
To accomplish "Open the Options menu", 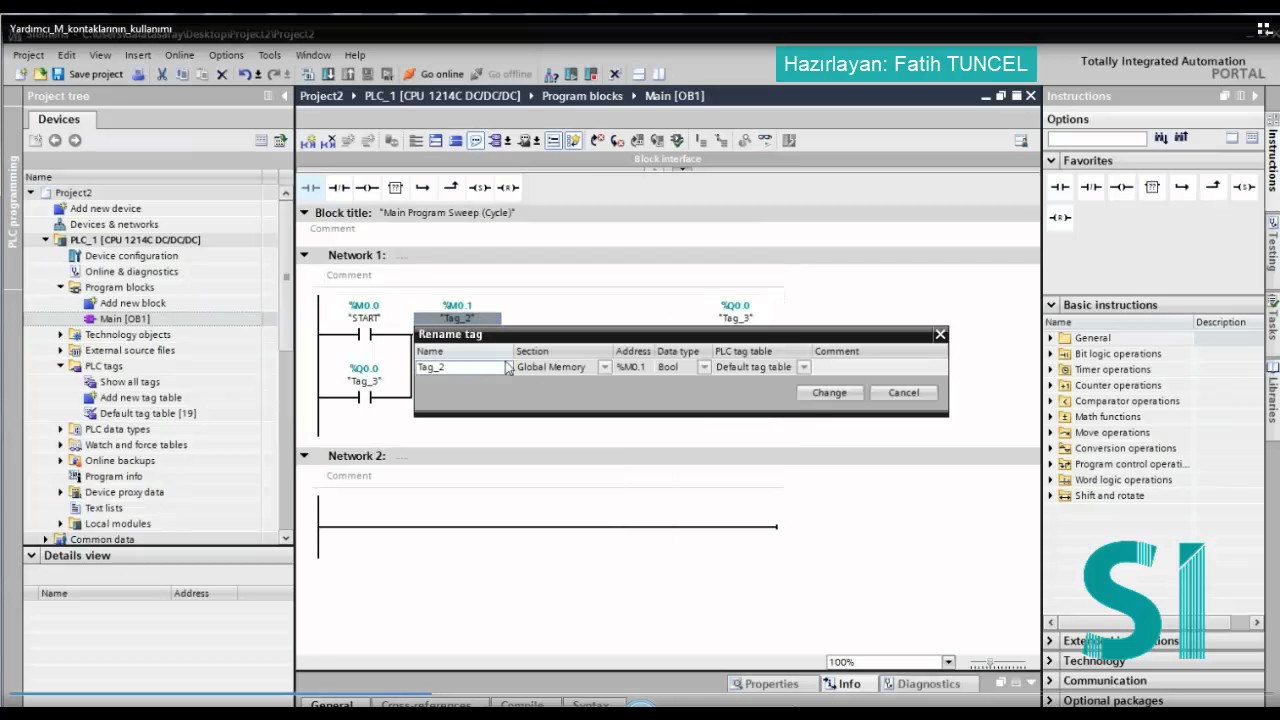I will tap(226, 55).
